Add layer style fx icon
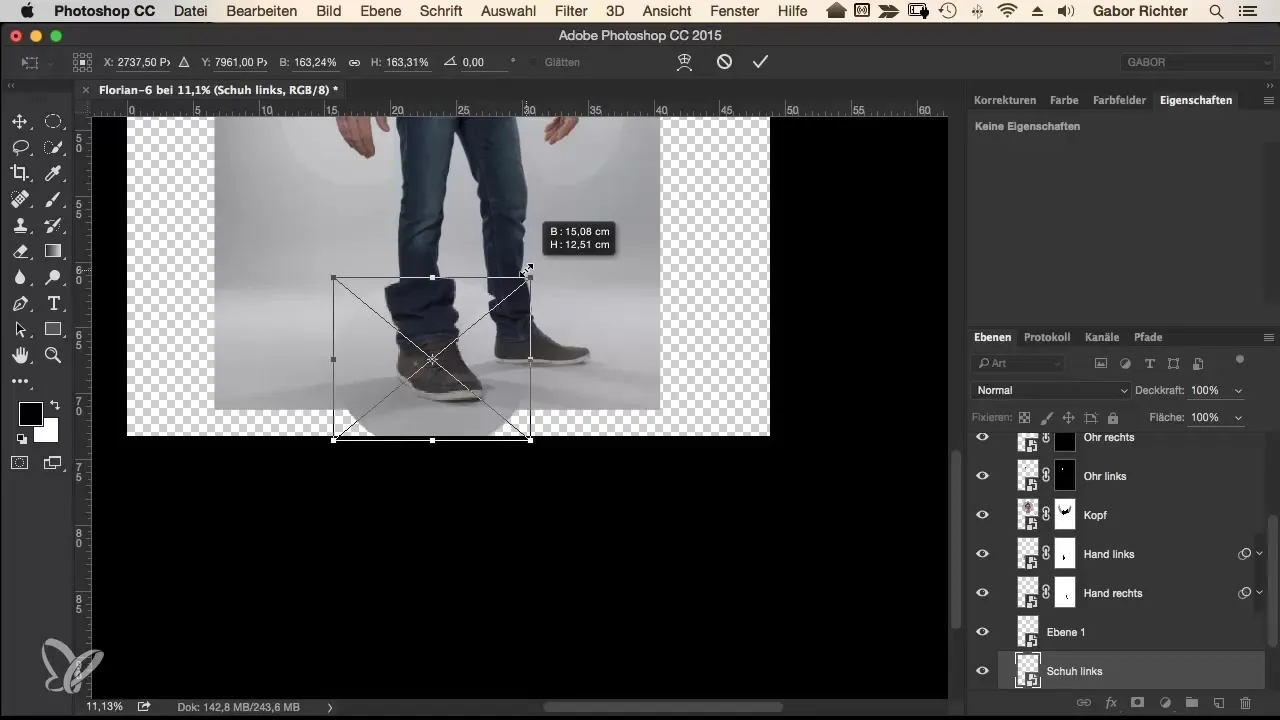 [x=1110, y=704]
